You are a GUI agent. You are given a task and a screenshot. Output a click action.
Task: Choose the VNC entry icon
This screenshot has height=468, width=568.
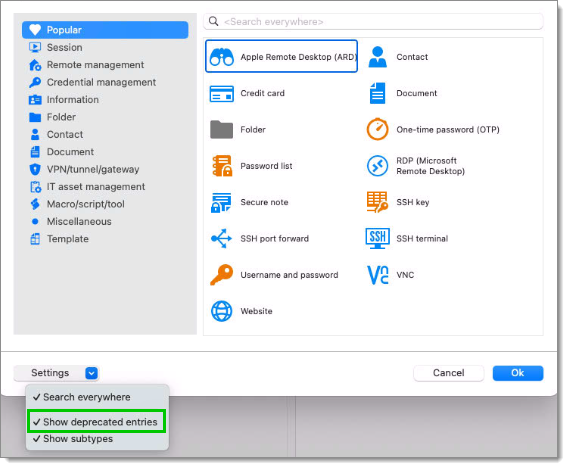coord(377,275)
